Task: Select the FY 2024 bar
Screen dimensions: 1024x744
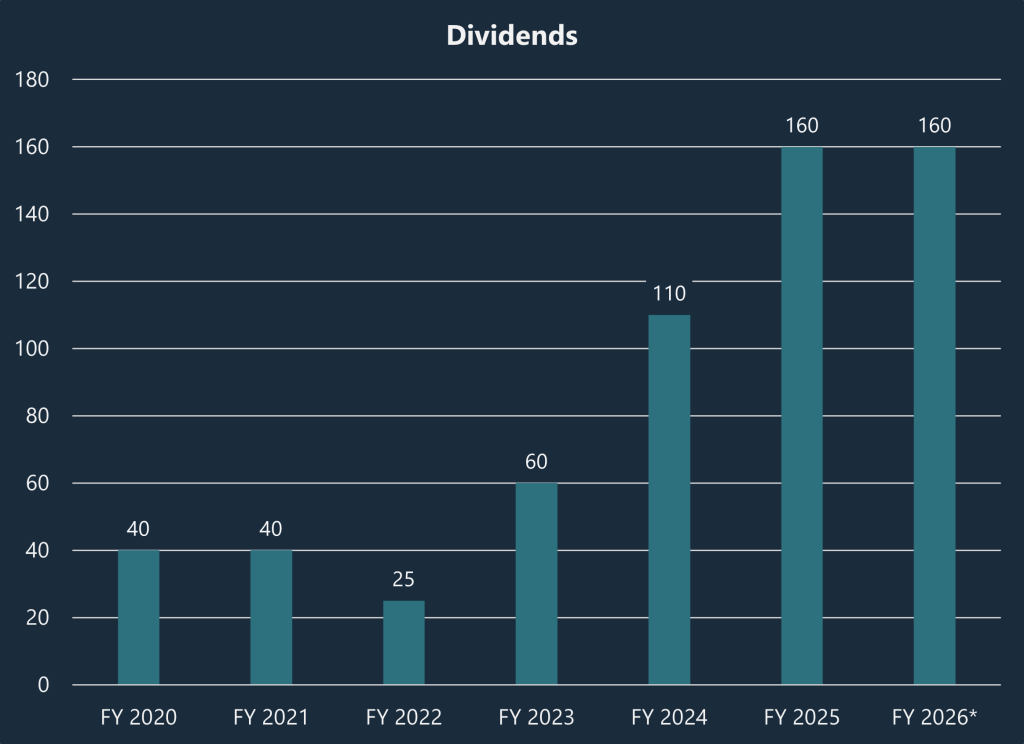Action: tap(668, 500)
